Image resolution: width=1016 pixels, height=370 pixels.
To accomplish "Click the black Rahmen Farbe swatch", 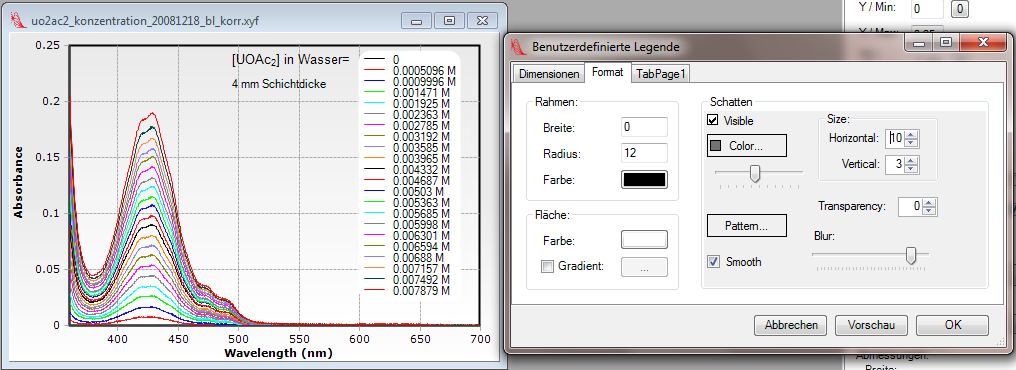I will click(x=644, y=179).
